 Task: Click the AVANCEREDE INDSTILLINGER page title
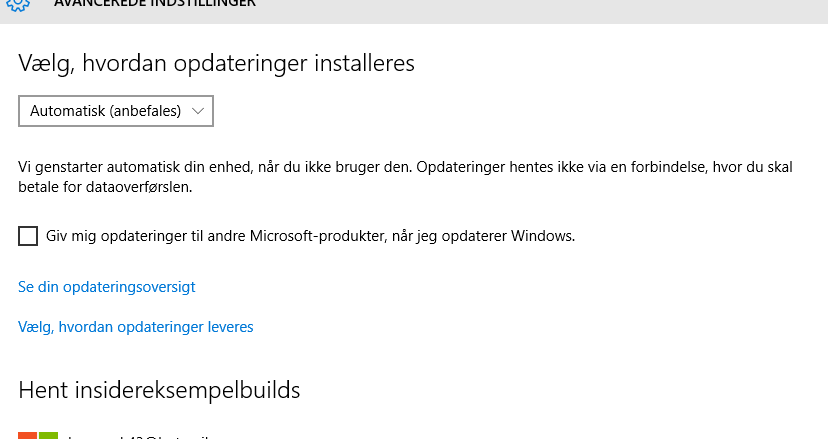tap(155, 4)
